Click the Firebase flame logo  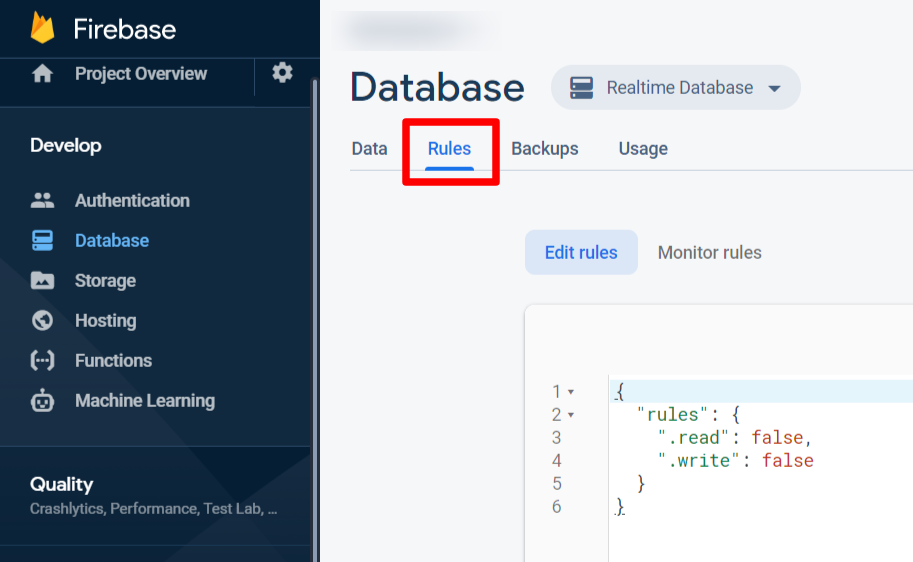43,27
